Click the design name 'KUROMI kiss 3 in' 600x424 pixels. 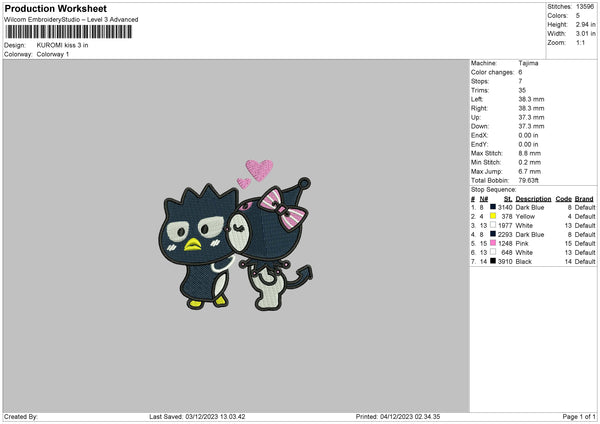coord(62,45)
